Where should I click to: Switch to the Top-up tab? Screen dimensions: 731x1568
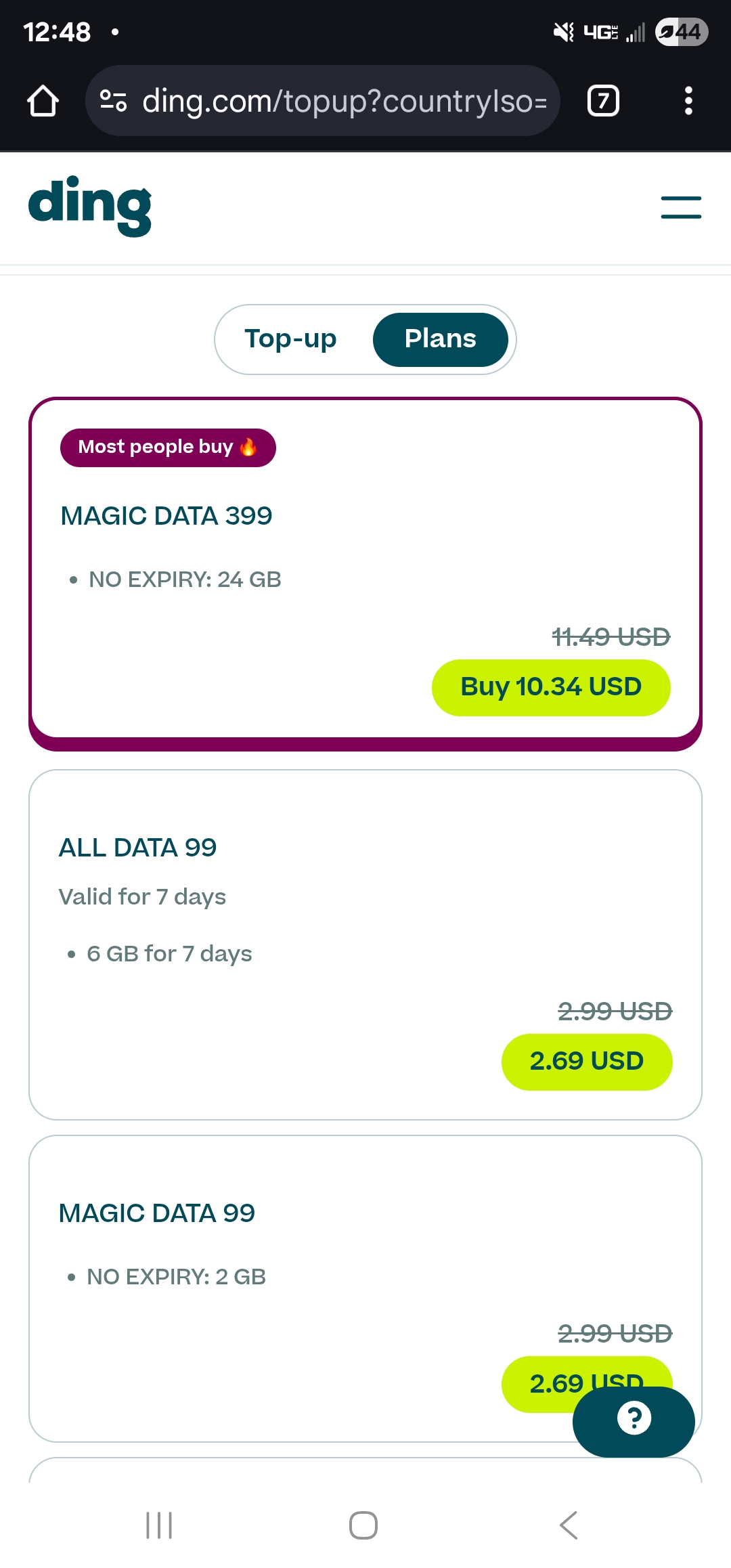(291, 339)
